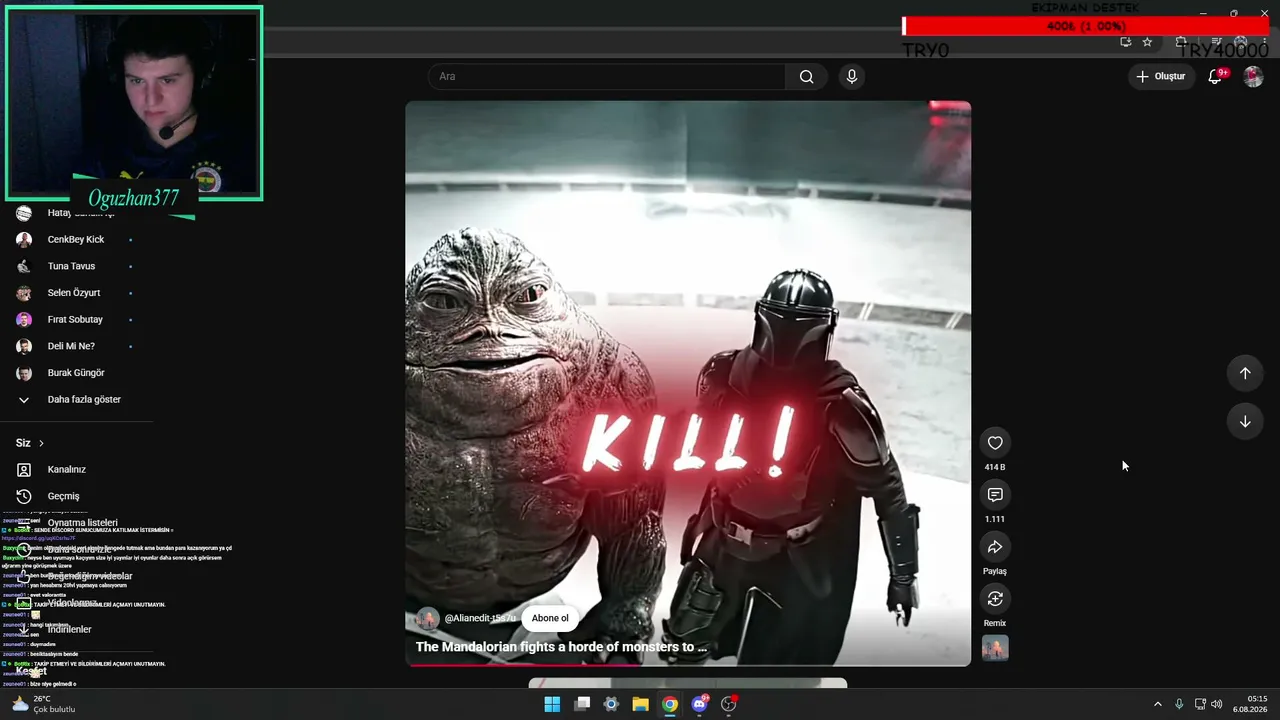Remix this short

(x=995, y=599)
